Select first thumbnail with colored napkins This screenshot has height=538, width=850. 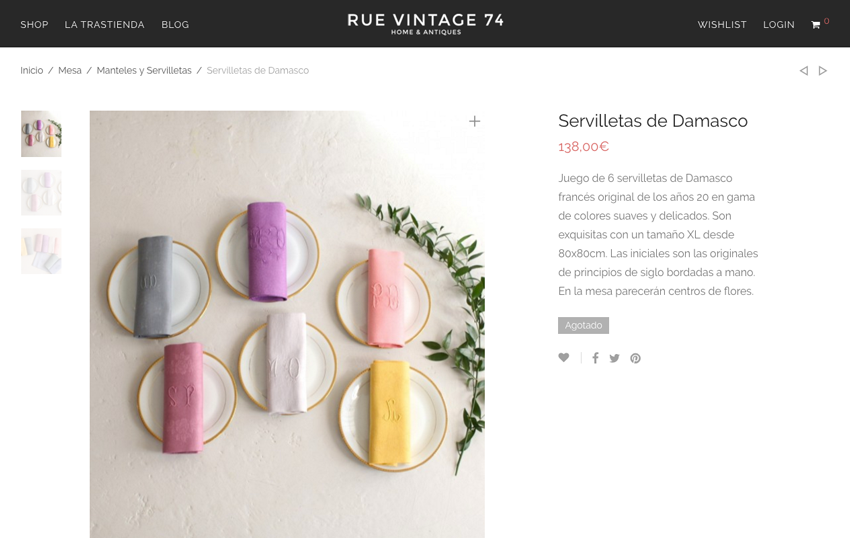pos(41,134)
